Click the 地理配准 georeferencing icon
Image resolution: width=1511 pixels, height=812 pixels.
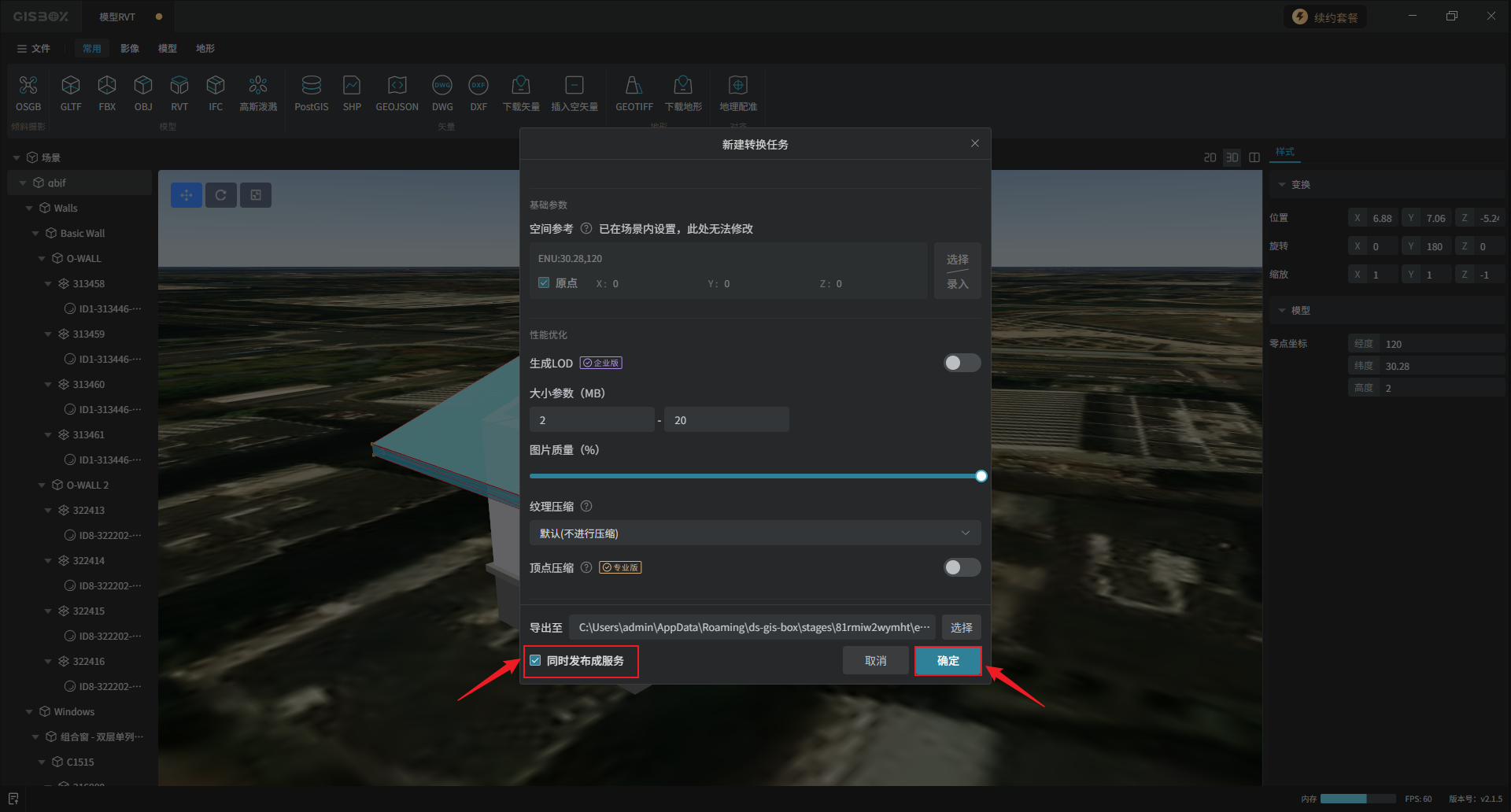pyautogui.click(x=737, y=86)
